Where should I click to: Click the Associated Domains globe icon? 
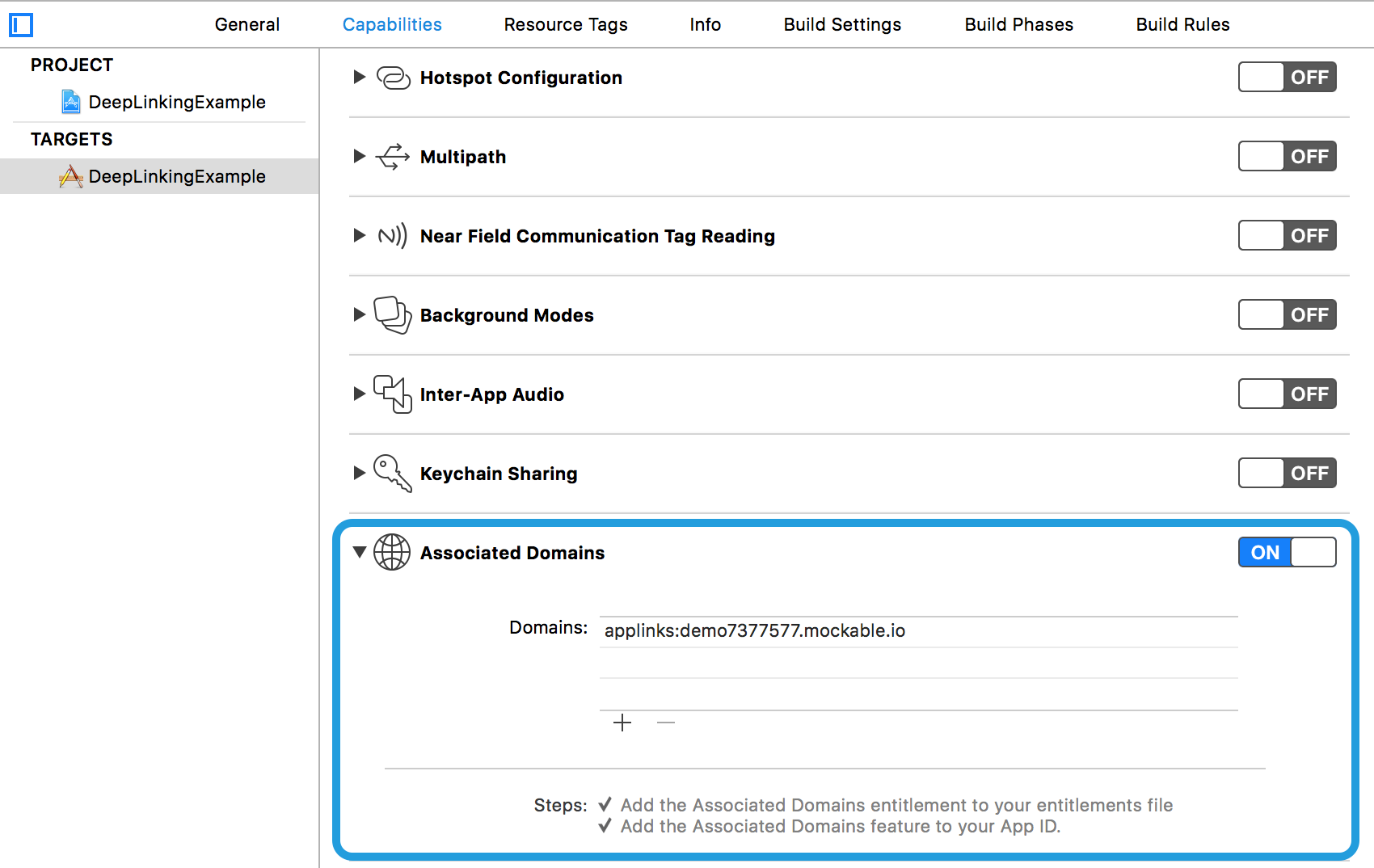point(393,553)
